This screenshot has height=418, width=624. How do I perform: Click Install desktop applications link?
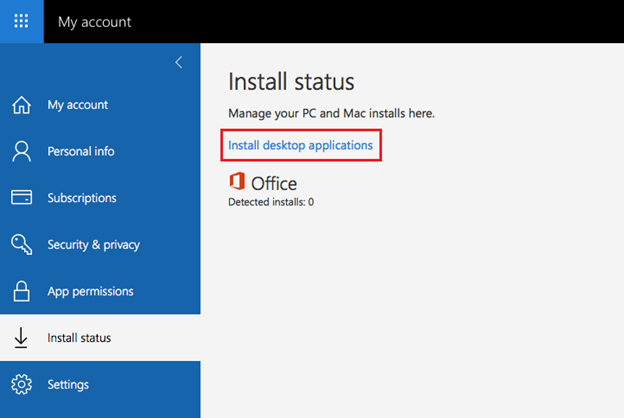(x=300, y=145)
